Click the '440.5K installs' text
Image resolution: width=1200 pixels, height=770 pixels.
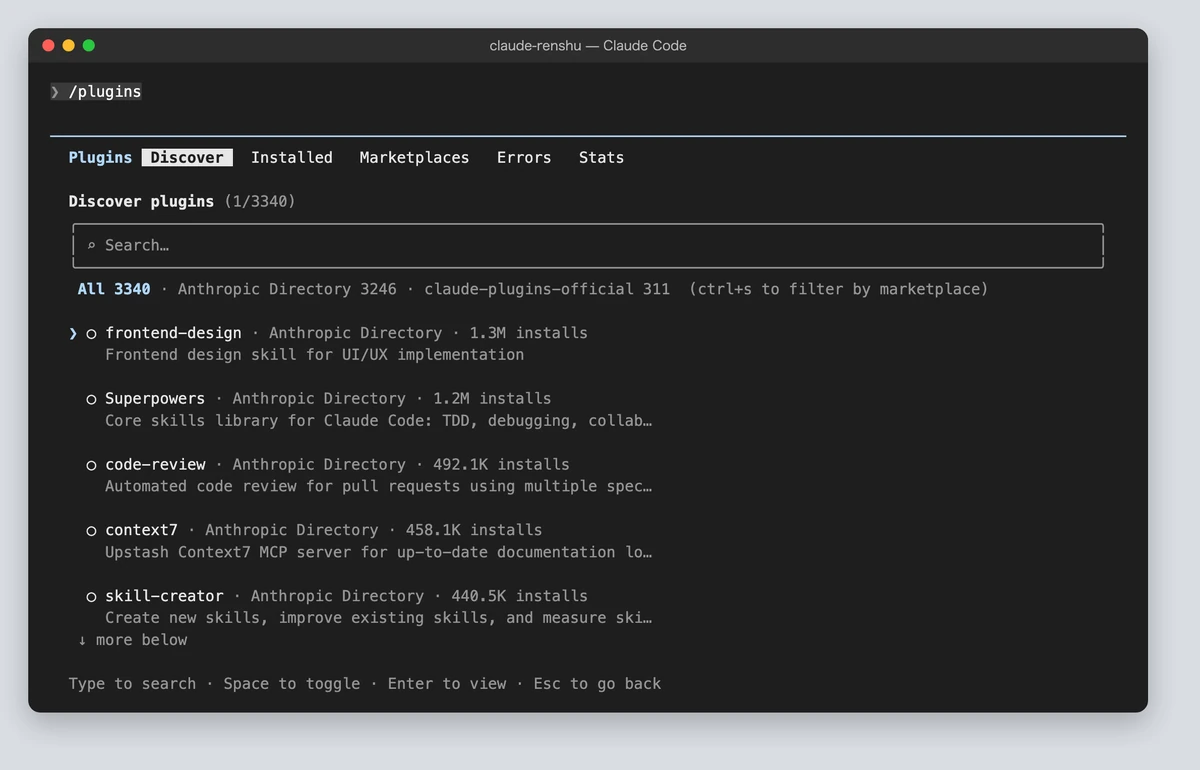click(520, 596)
